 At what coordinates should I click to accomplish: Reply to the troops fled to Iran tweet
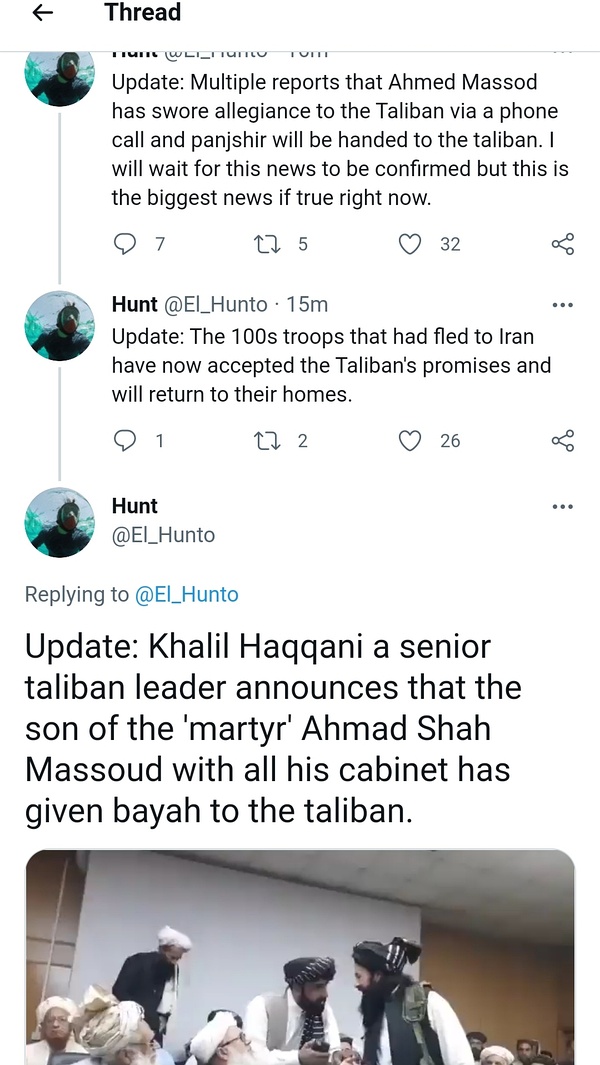click(125, 440)
